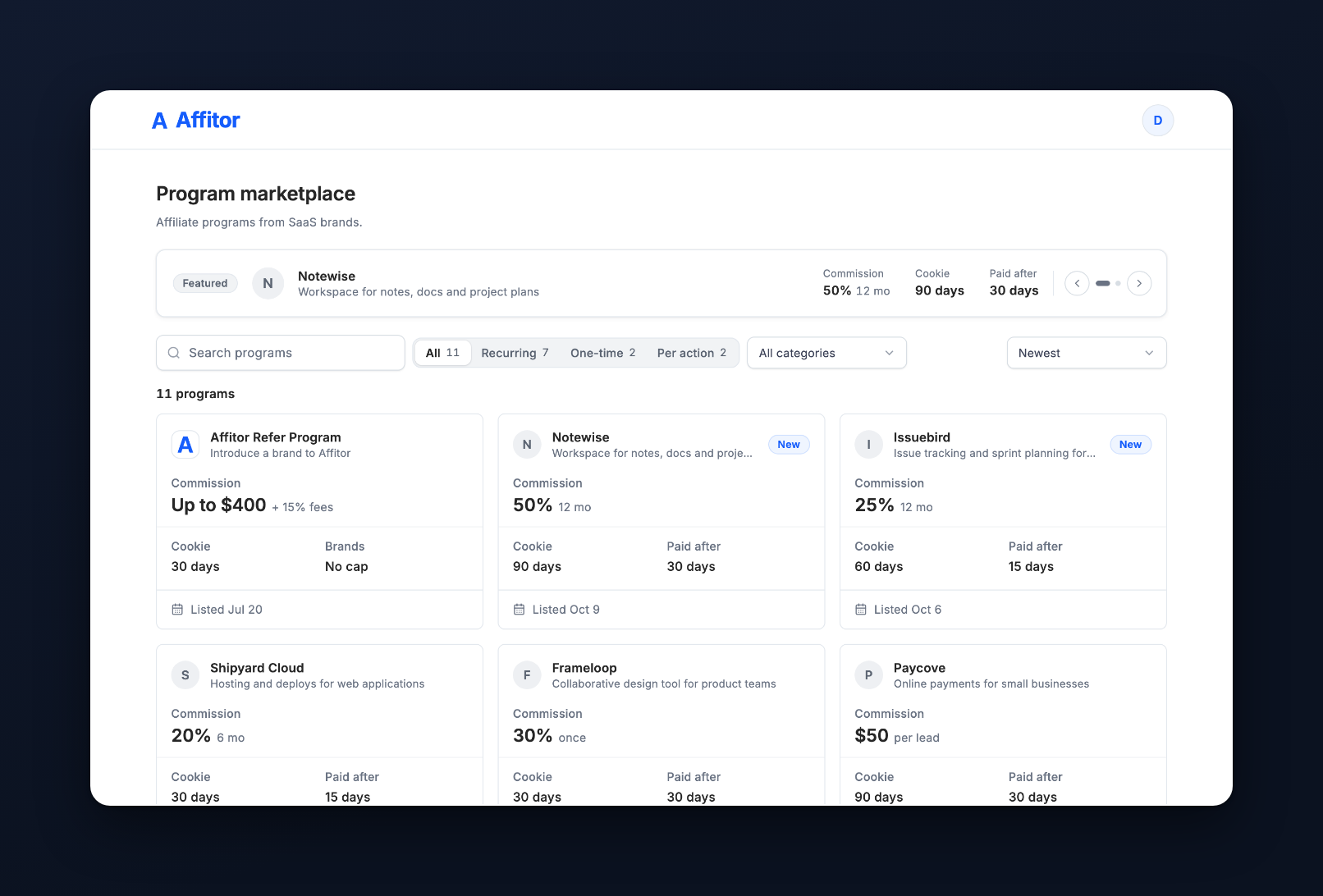Click the chevron arrow in Newest selector
The height and width of the screenshot is (896, 1323).
point(1149,353)
